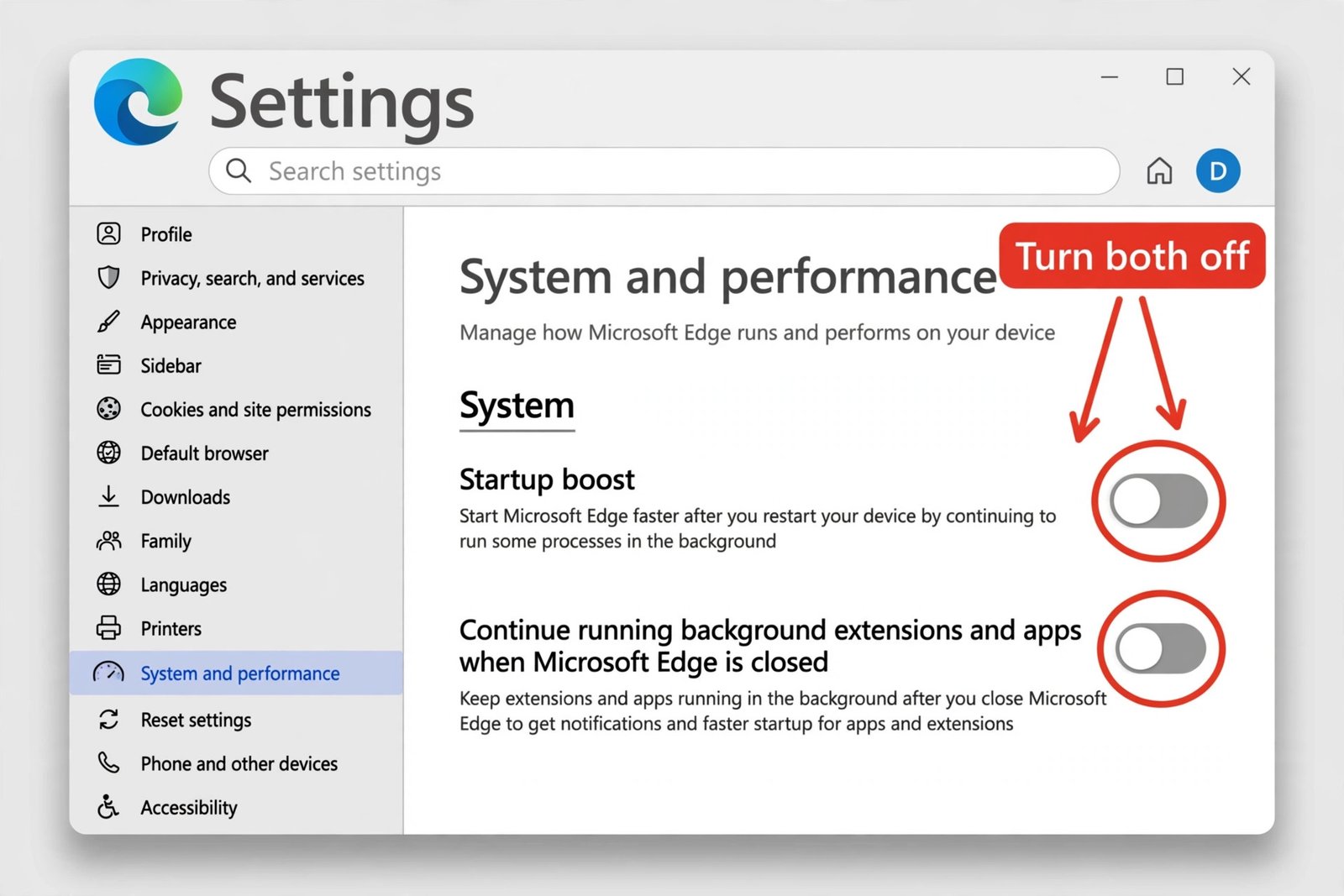The width and height of the screenshot is (1344, 896).
Task: Select Family label in sidebar
Action: tap(165, 542)
